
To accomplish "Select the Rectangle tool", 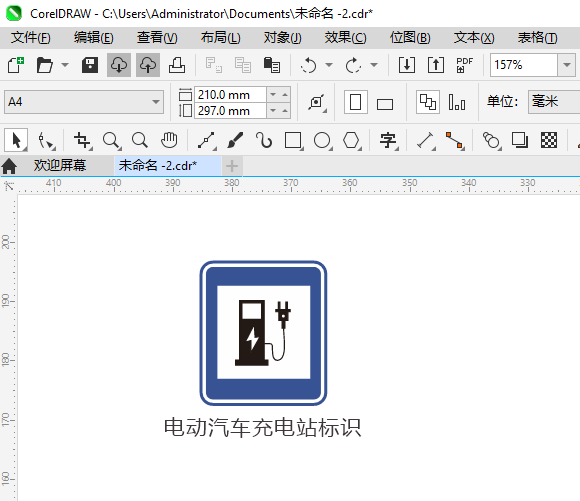I will [294, 141].
